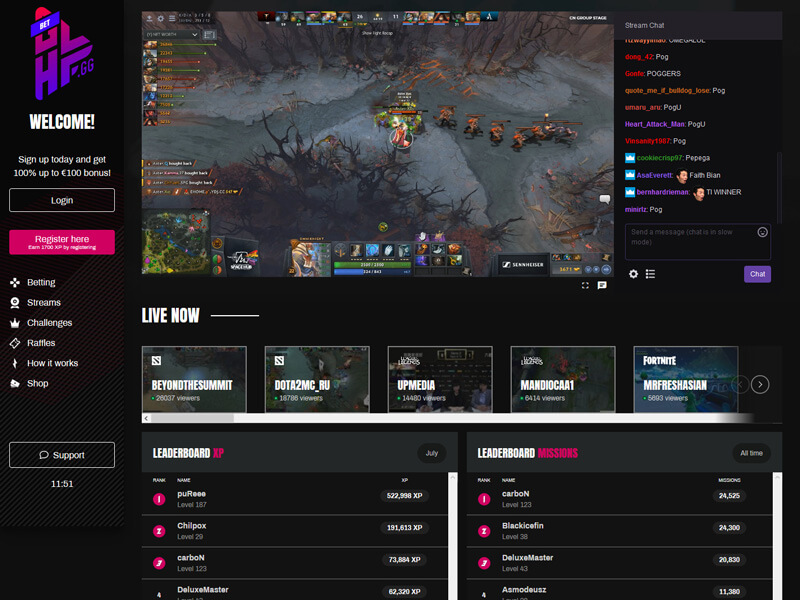Open the DOTA2MC_RU live stream card

pos(317,379)
